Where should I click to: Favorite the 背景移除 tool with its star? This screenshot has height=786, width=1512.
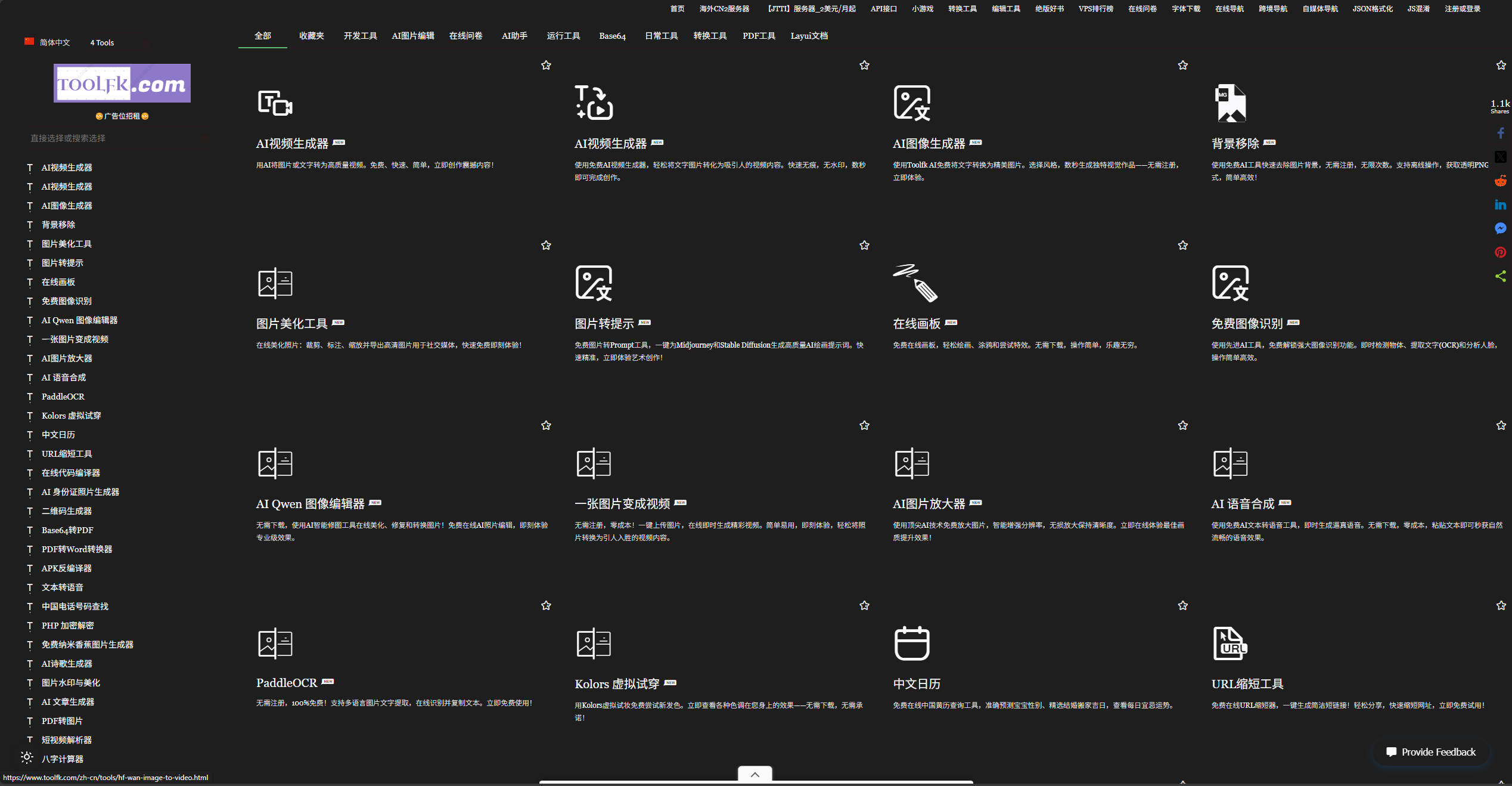point(1501,65)
